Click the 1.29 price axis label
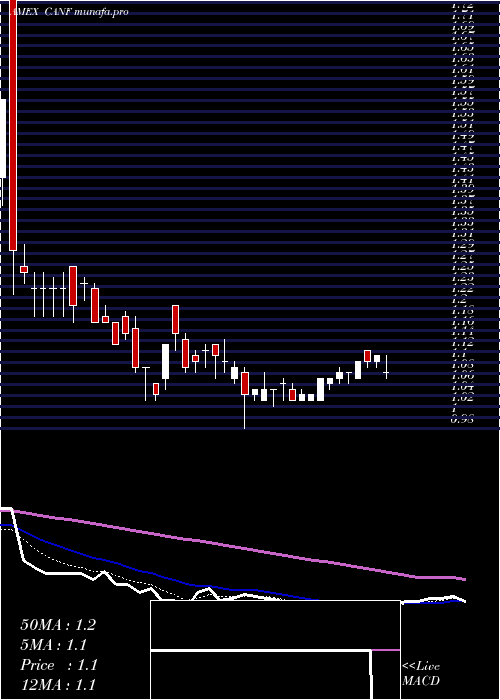This screenshot has height=700, width=500. click(x=464, y=245)
